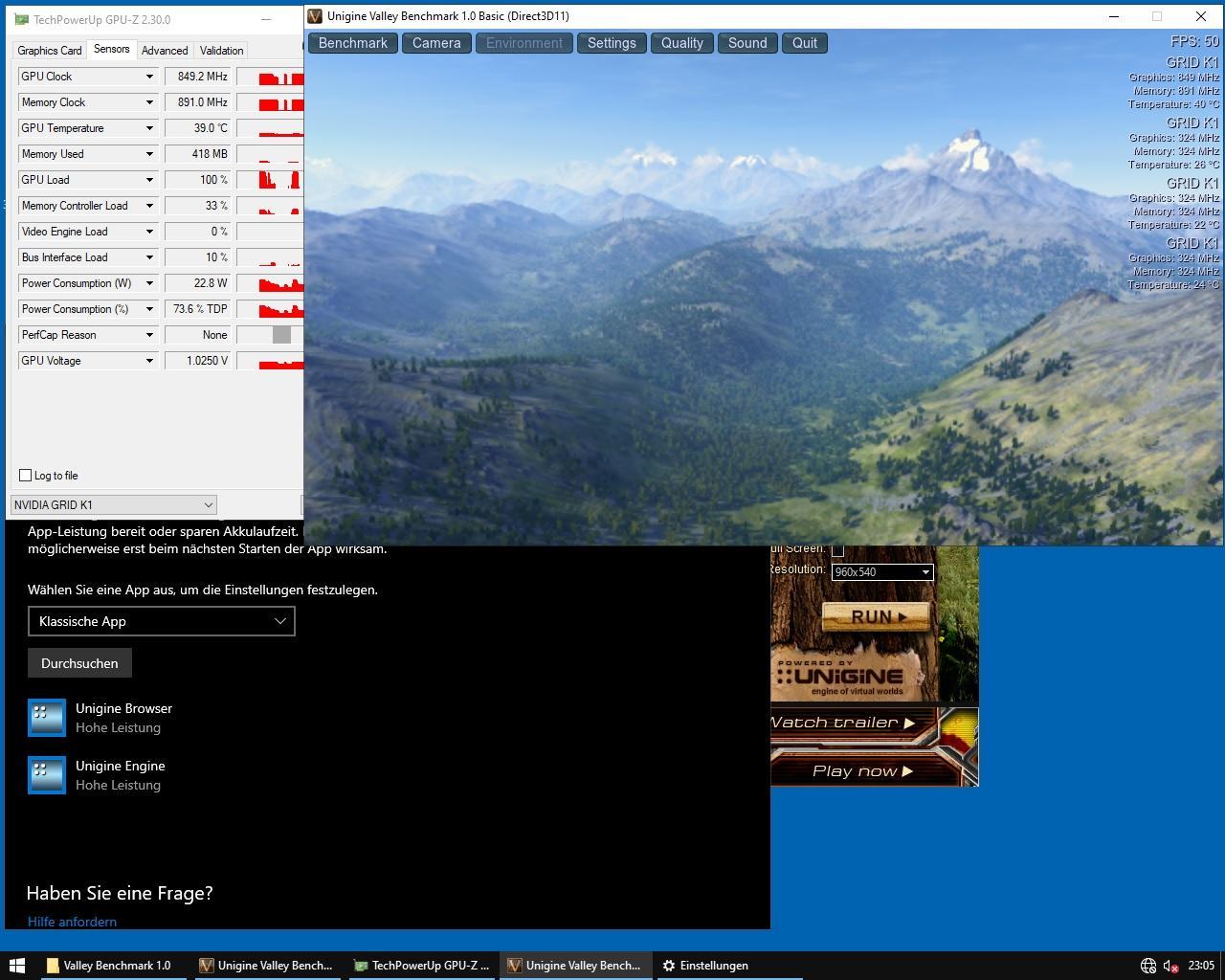Open the 960x540 resolution dropdown

point(881,572)
